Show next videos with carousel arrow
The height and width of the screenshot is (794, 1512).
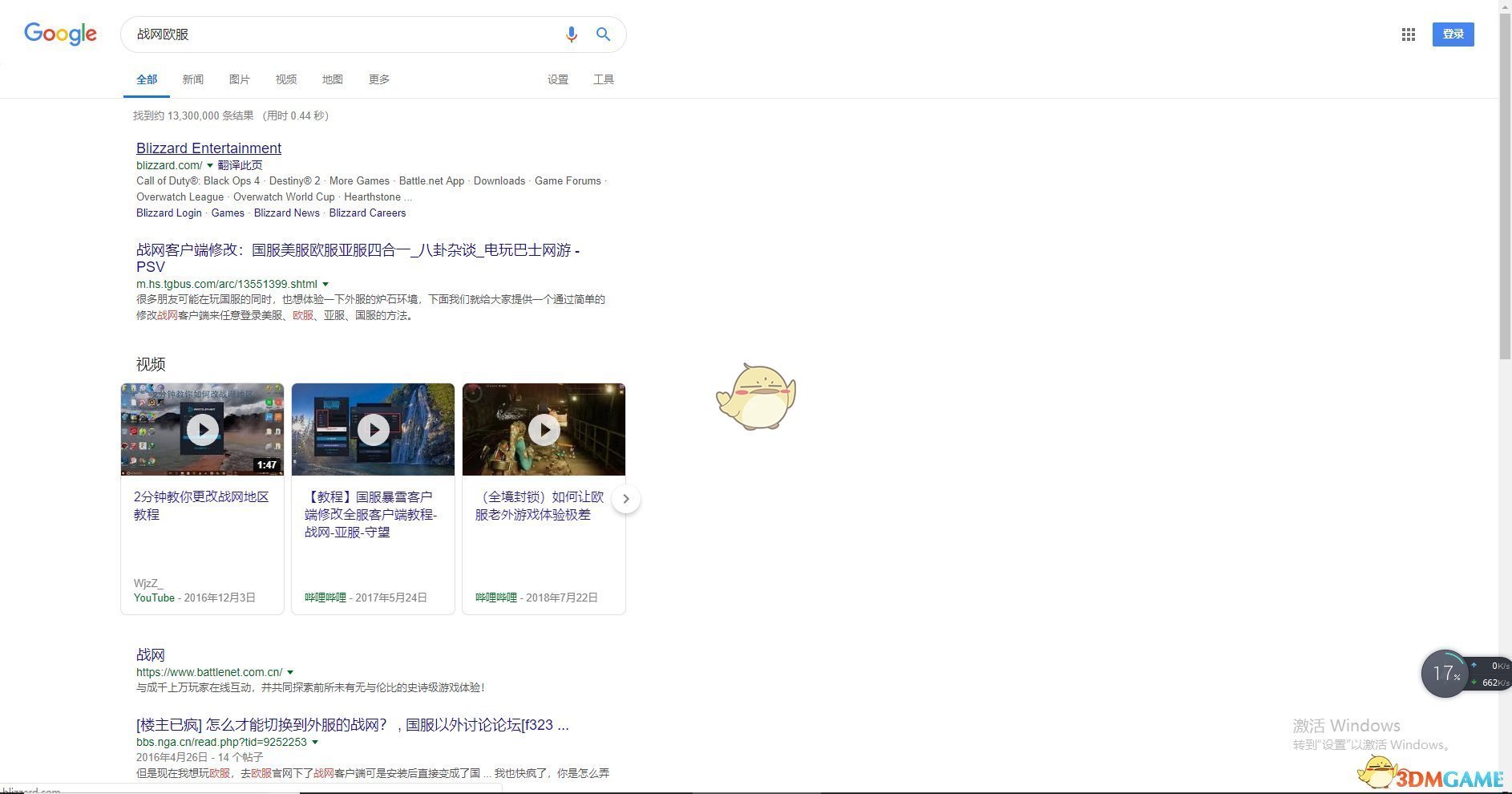point(626,499)
